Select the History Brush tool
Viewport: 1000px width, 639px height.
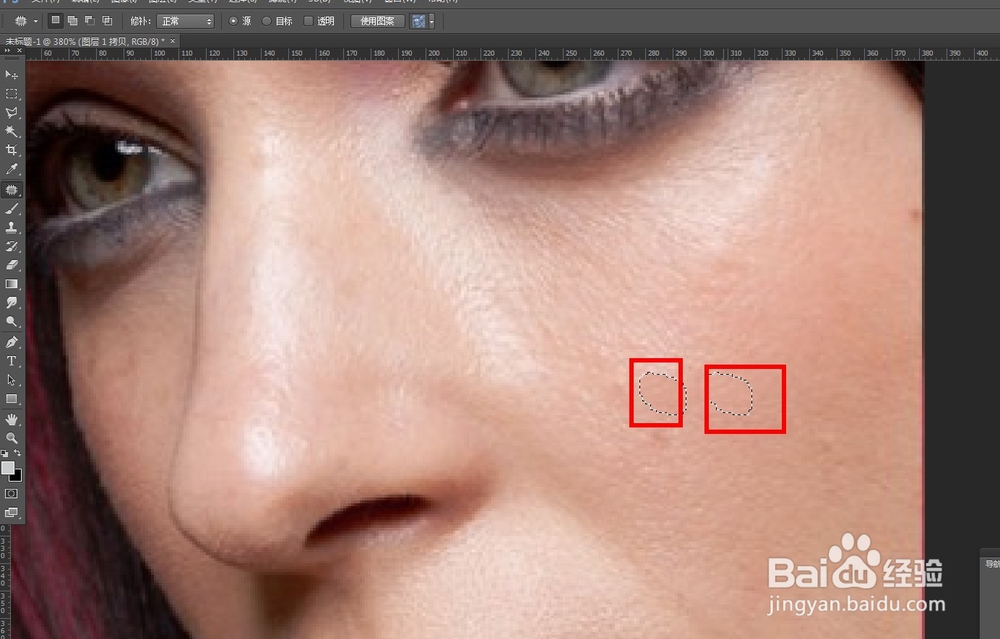[x=11, y=246]
